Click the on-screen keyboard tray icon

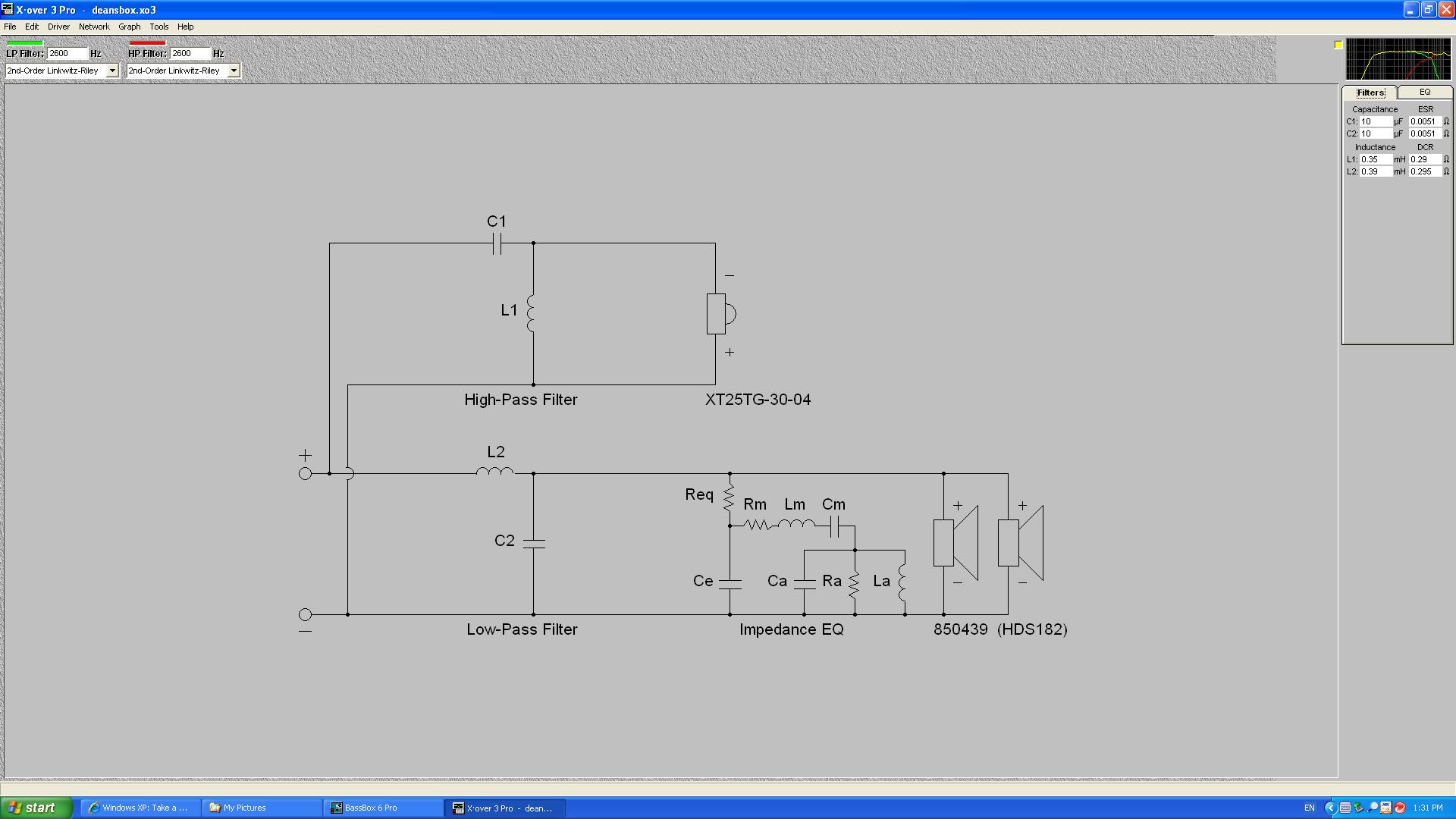(1345, 808)
